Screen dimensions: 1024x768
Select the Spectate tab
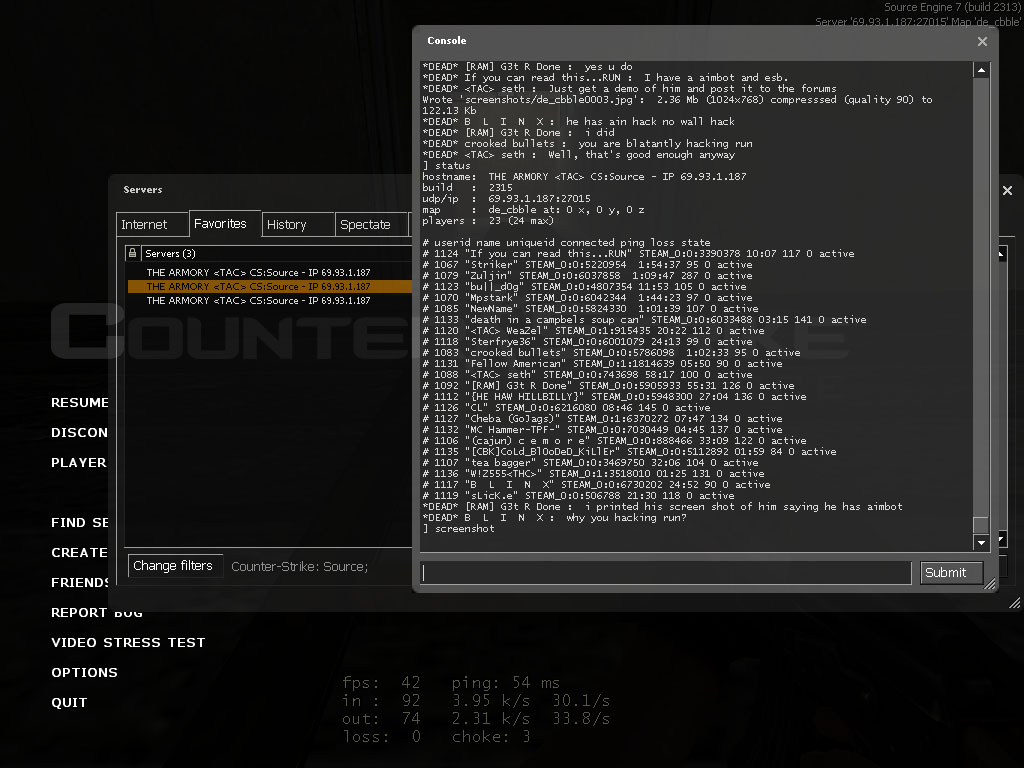click(x=365, y=225)
